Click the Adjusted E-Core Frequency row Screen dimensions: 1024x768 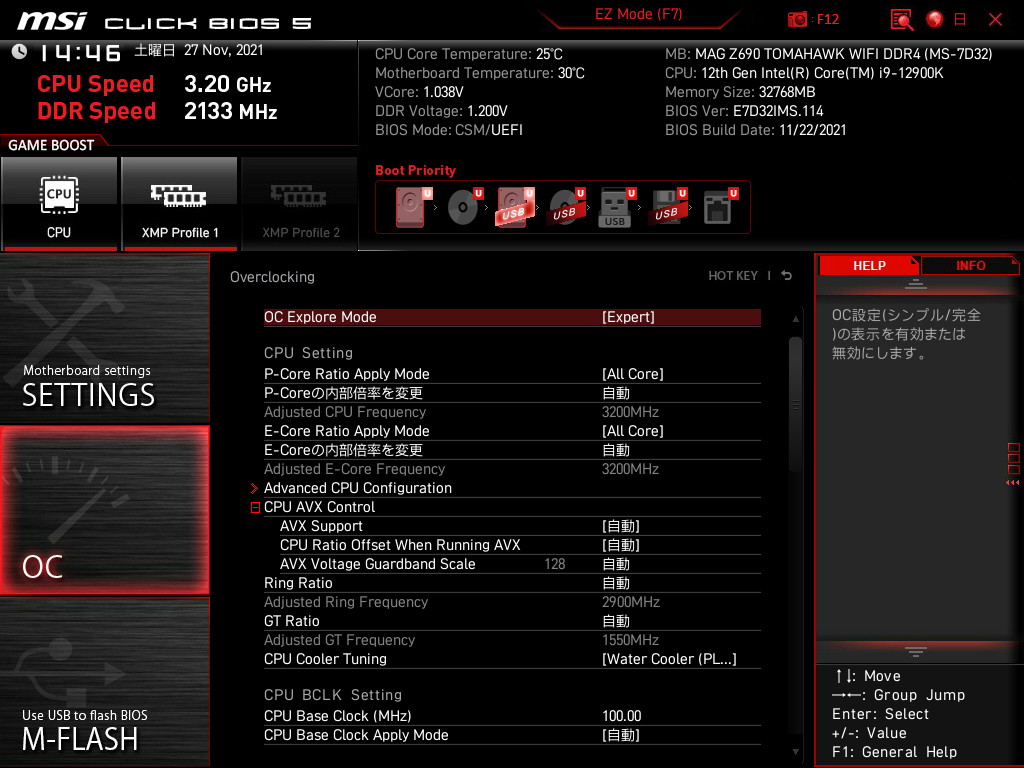coord(512,469)
